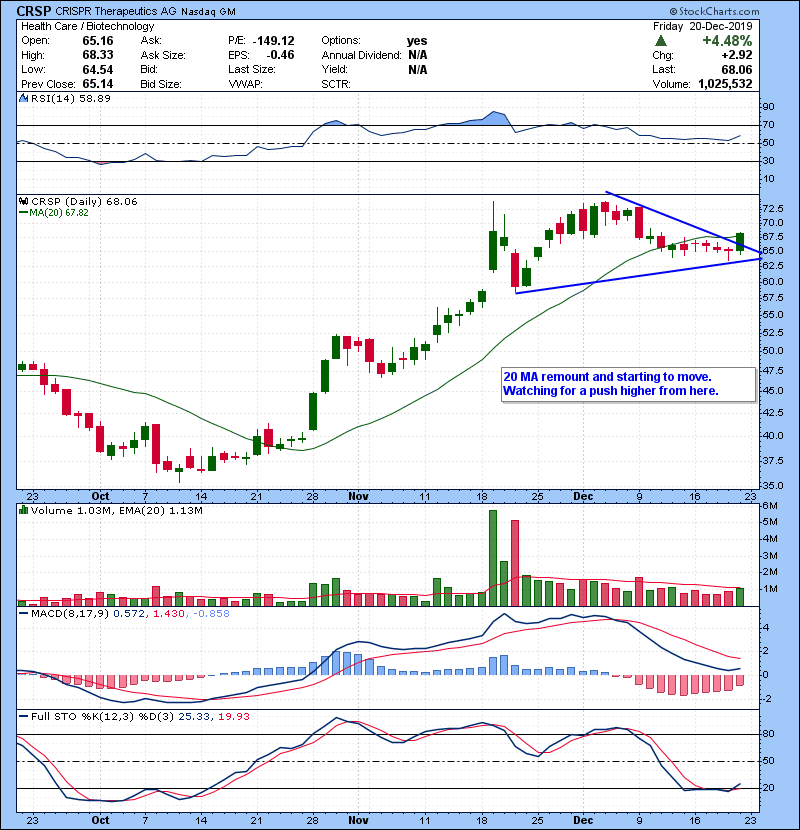
Task: Click the blue Full STO legend line marker
Action: tap(23, 716)
